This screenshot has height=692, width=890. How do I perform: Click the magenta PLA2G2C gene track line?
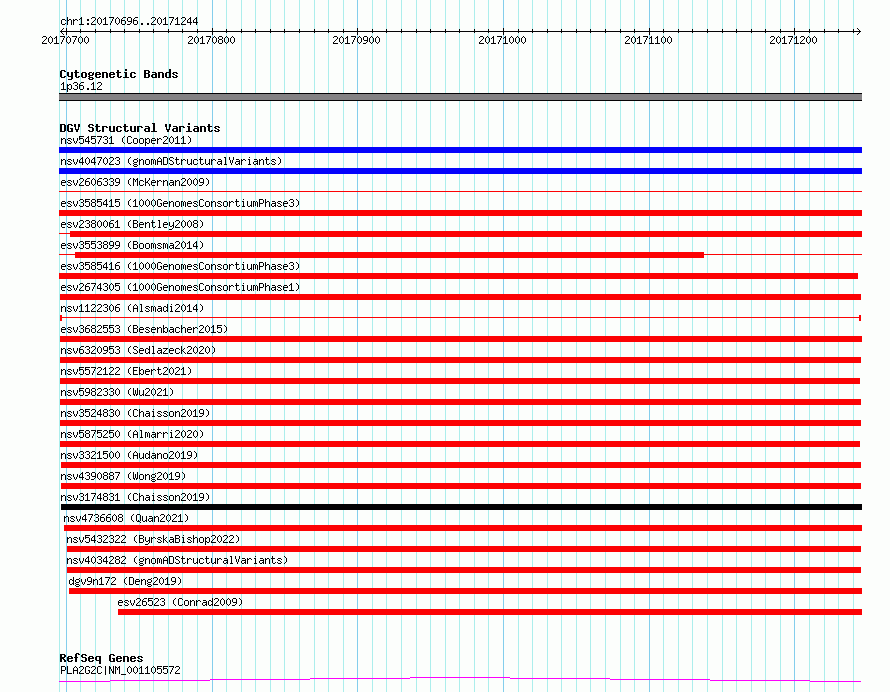coord(460,680)
